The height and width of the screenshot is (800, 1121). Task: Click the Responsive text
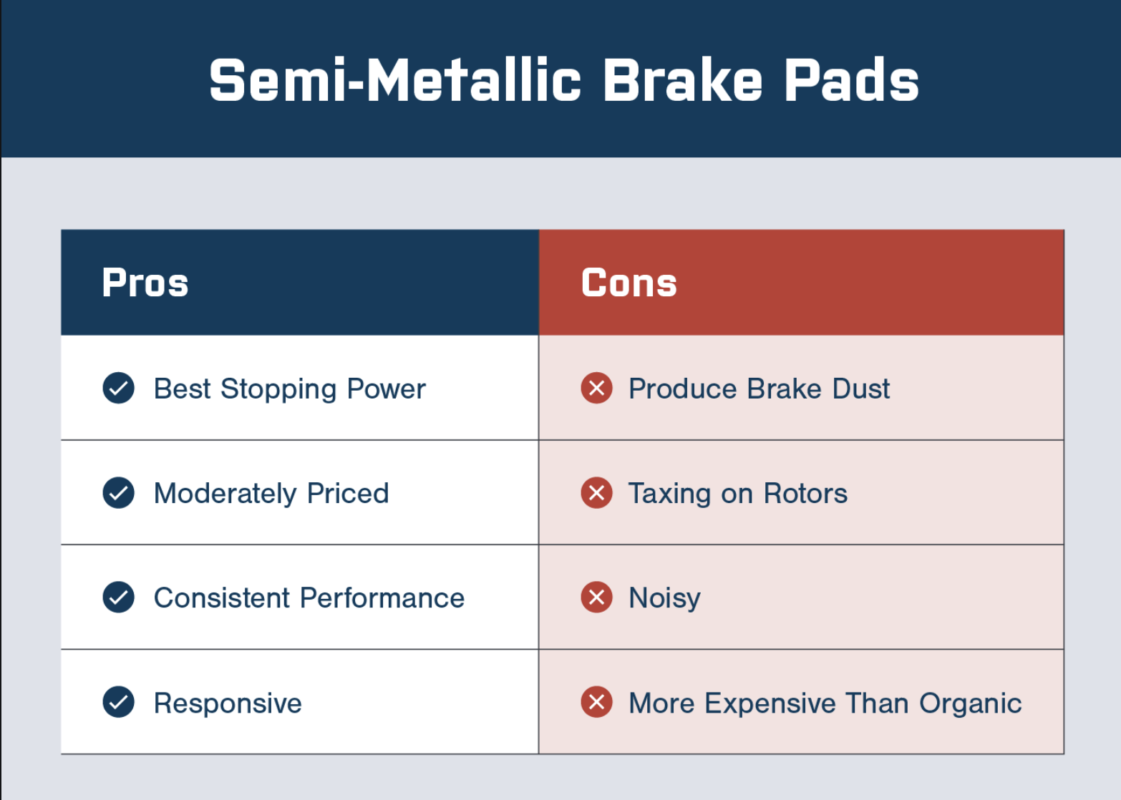228,703
